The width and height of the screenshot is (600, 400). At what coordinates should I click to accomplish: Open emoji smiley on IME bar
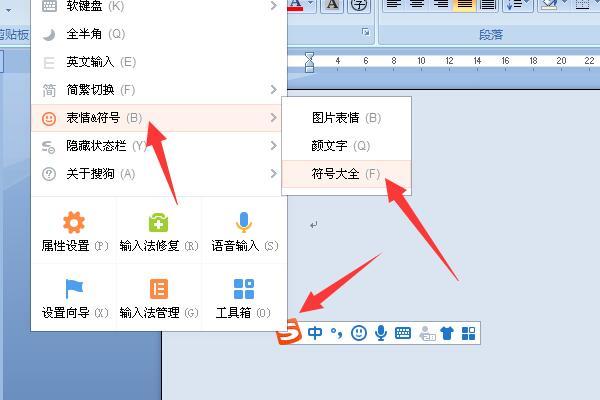tap(359, 333)
